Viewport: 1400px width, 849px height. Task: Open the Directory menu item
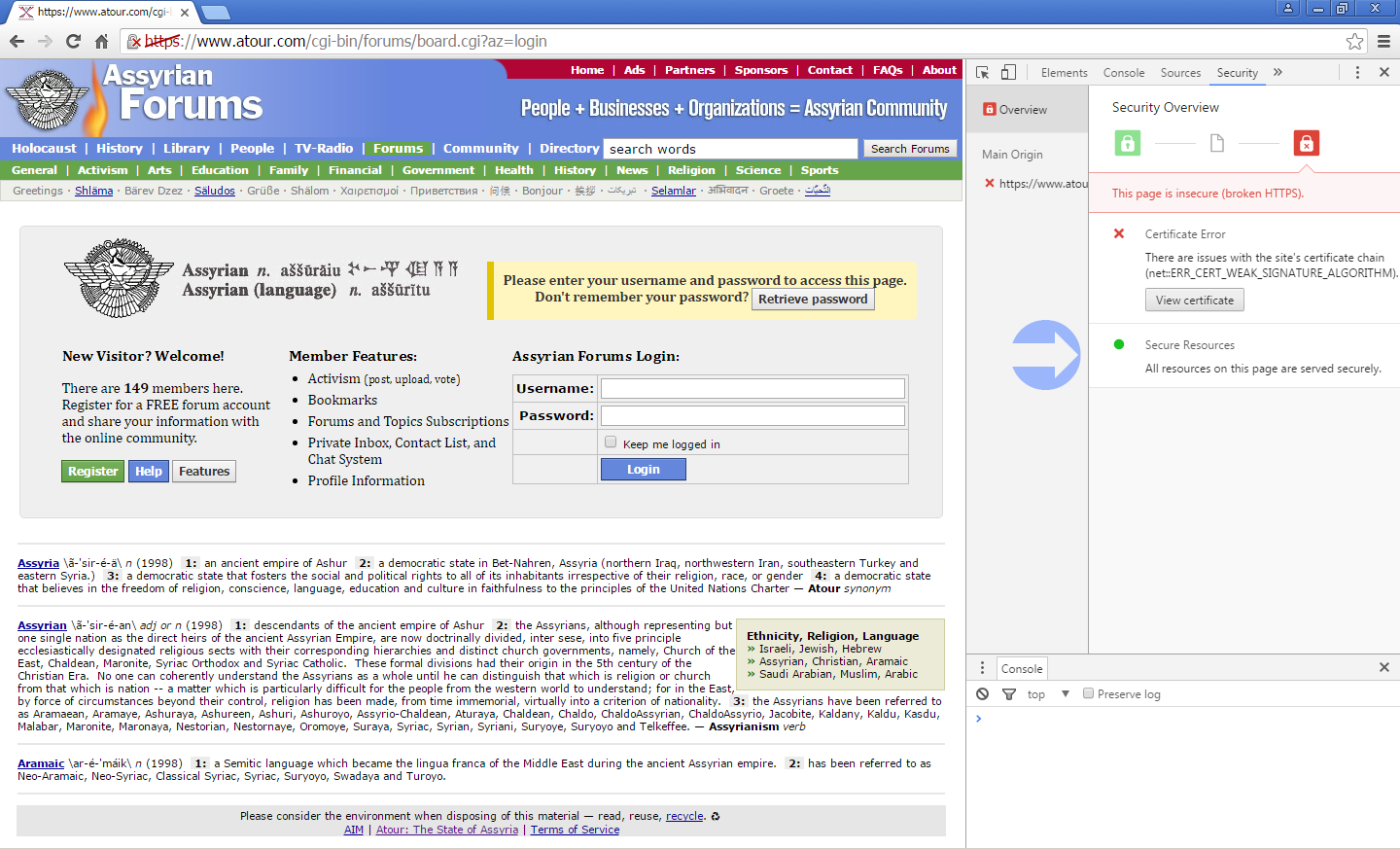570,148
